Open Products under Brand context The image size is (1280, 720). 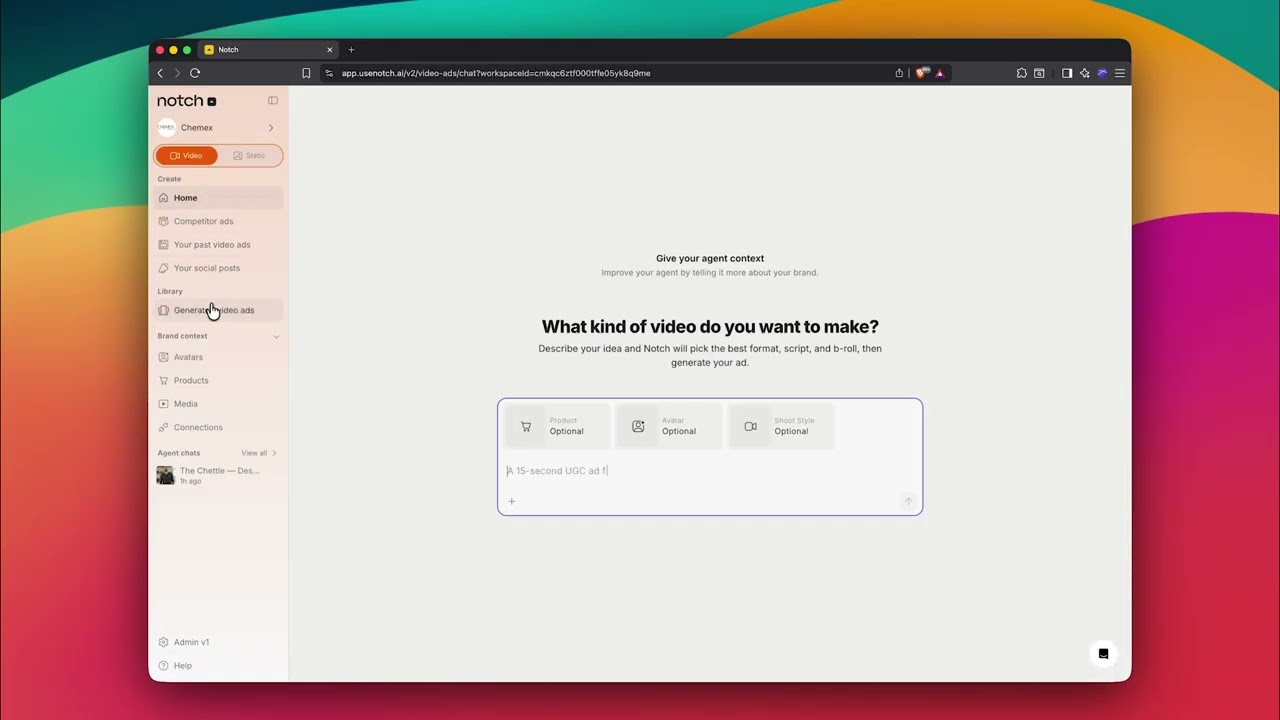[x=219, y=380]
